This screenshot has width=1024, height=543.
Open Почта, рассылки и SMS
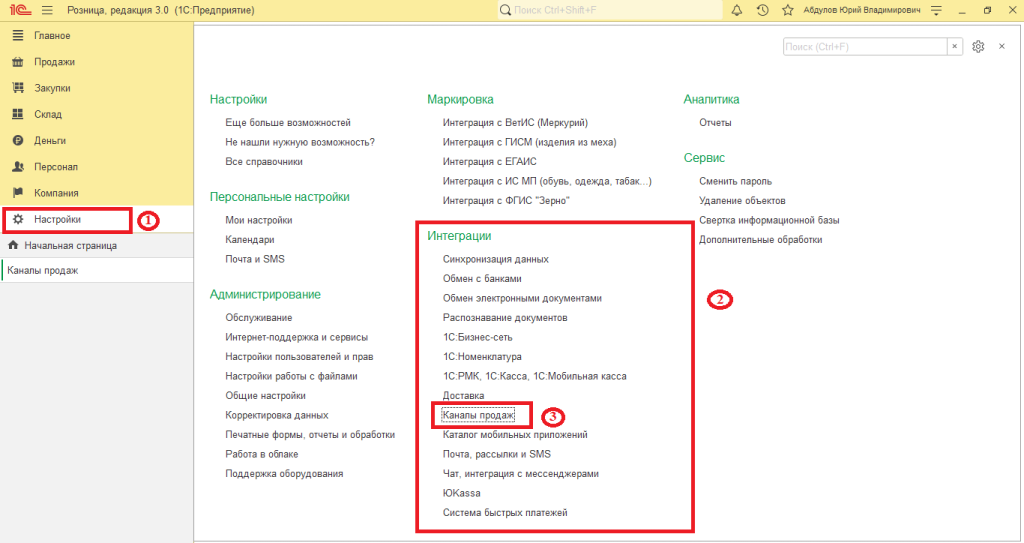tap(496, 454)
